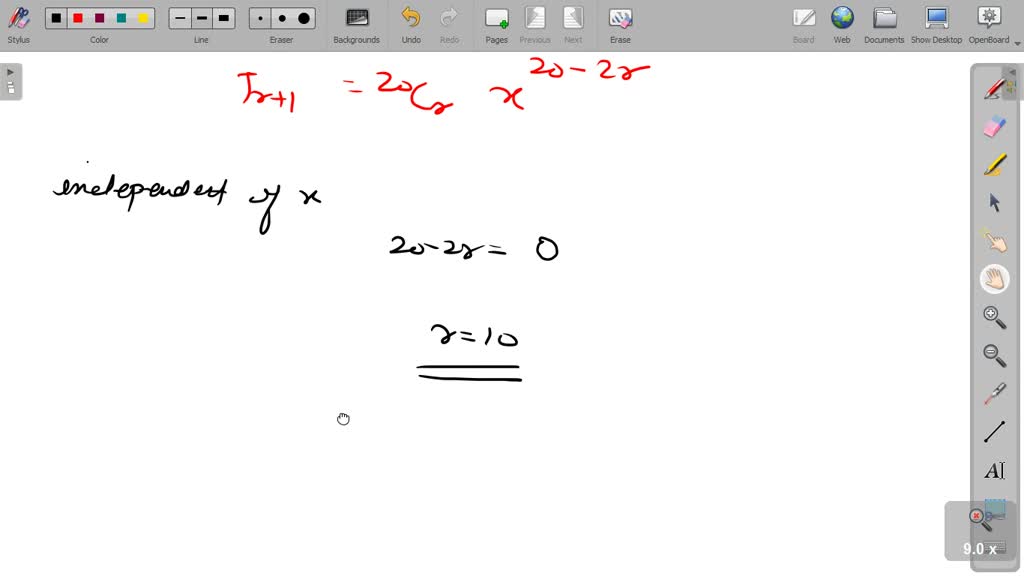Select the highlighter marker tool

tap(995, 165)
